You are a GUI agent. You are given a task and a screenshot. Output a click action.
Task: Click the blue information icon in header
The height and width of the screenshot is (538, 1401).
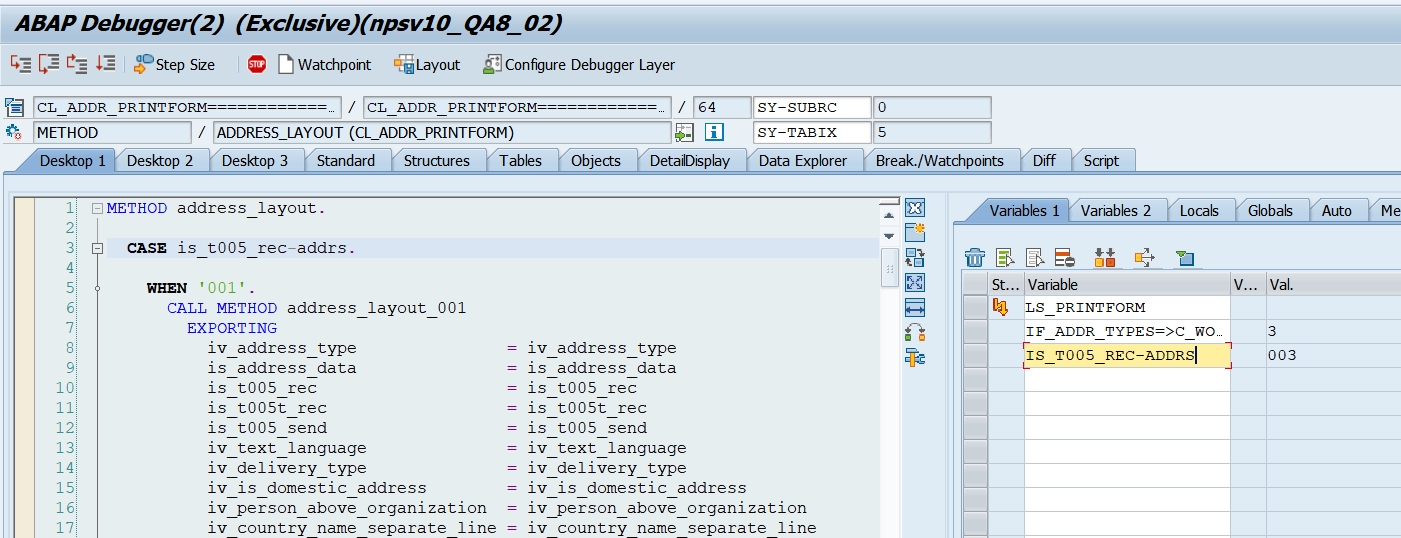714,132
